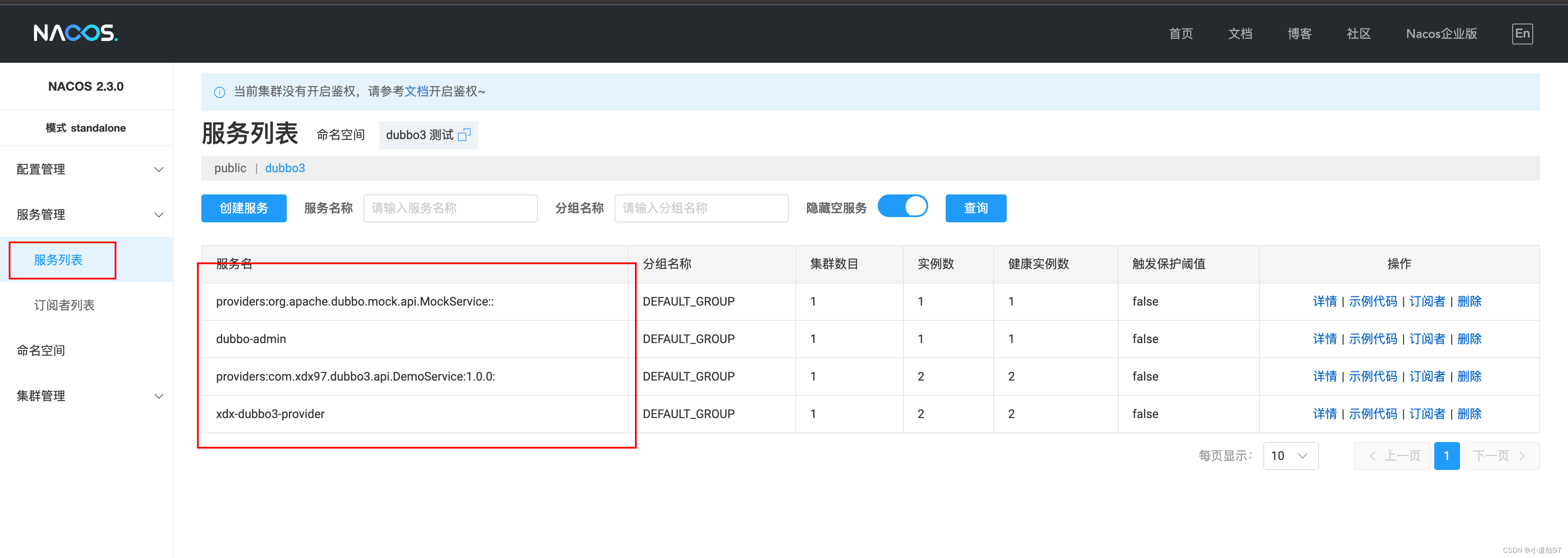Select page 1 in pagination
The image size is (1568, 558).
[x=1446, y=456]
